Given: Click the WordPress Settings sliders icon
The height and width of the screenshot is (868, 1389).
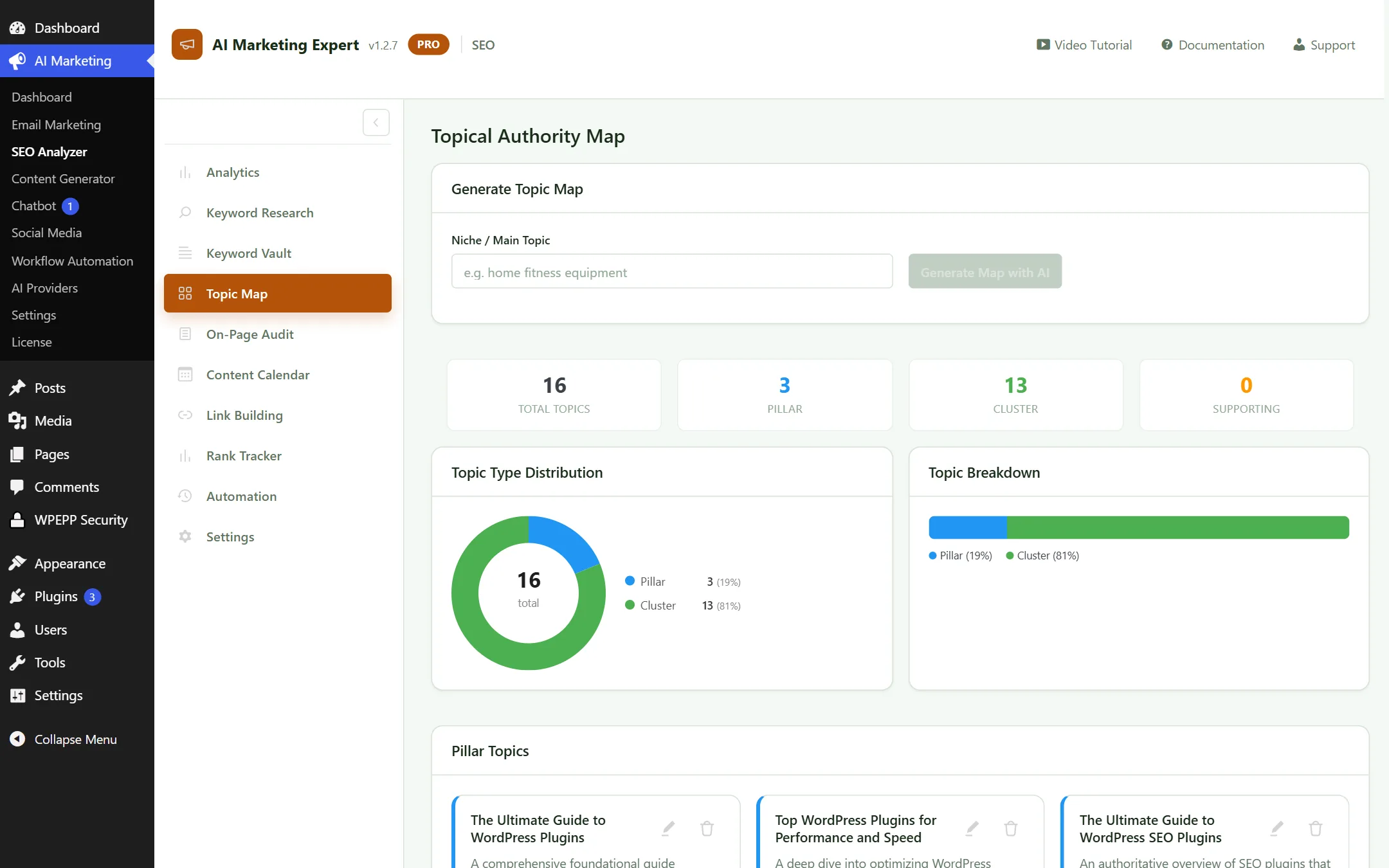Looking at the screenshot, I should click(17, 695).
